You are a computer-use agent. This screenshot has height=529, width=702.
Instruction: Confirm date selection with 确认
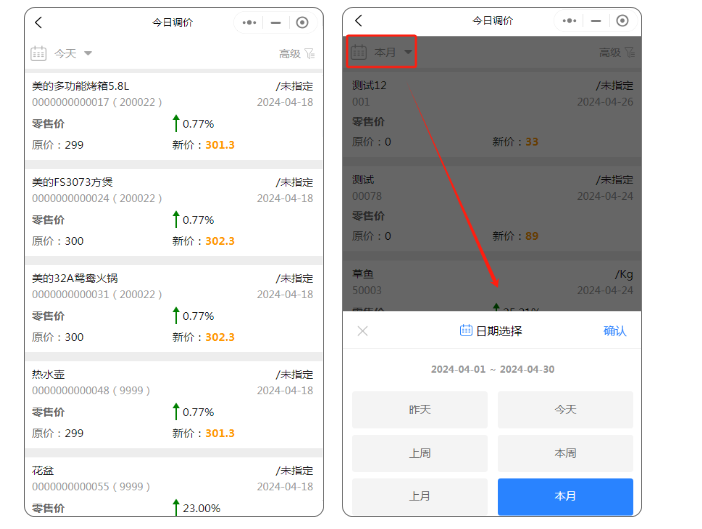(615, 331)
